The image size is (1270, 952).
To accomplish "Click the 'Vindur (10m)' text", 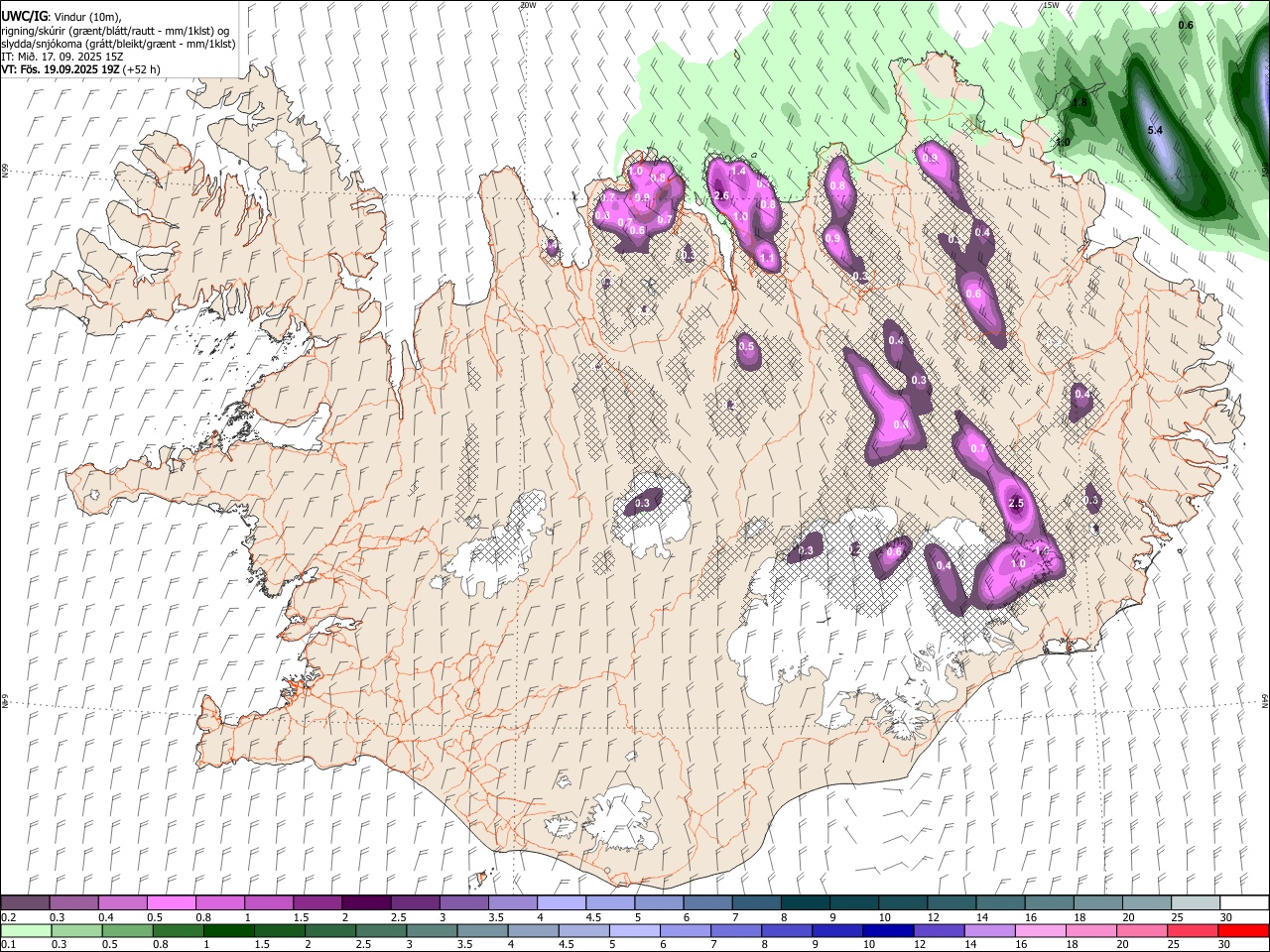I will tap(86, 17).
